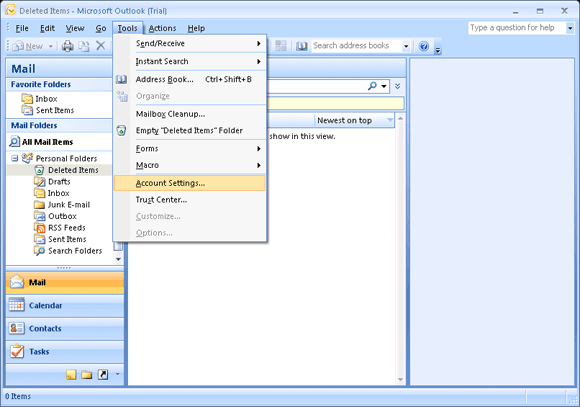Expand the Instant Search submenu
The width and height of the screenshot is (580, 407).
pos(190,61)
